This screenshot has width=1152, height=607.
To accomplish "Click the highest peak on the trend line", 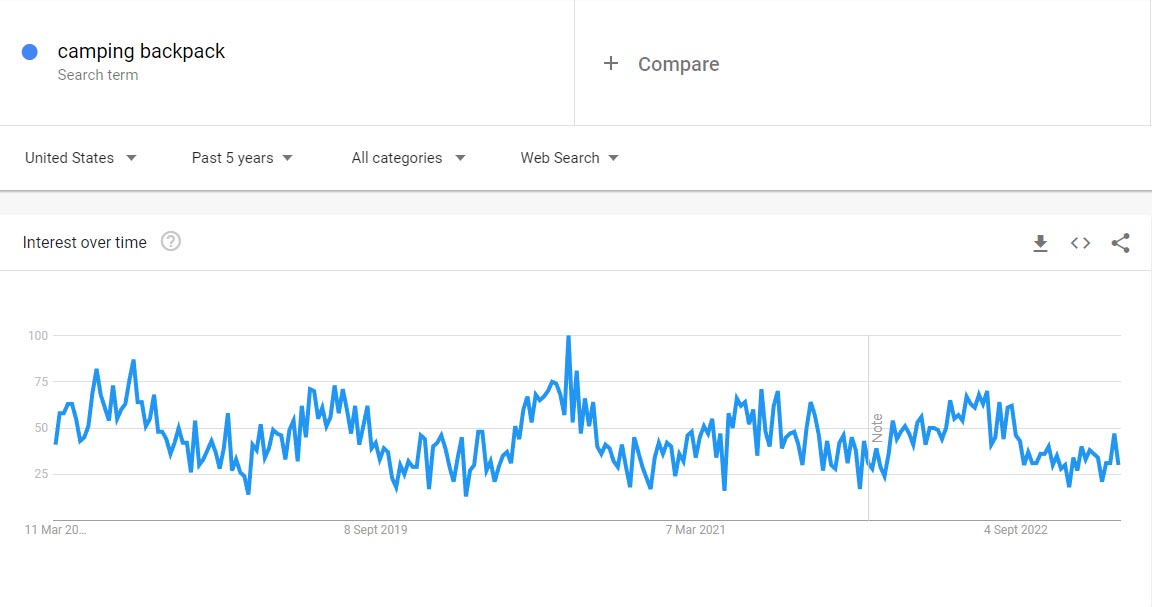I will coord(568,338).
